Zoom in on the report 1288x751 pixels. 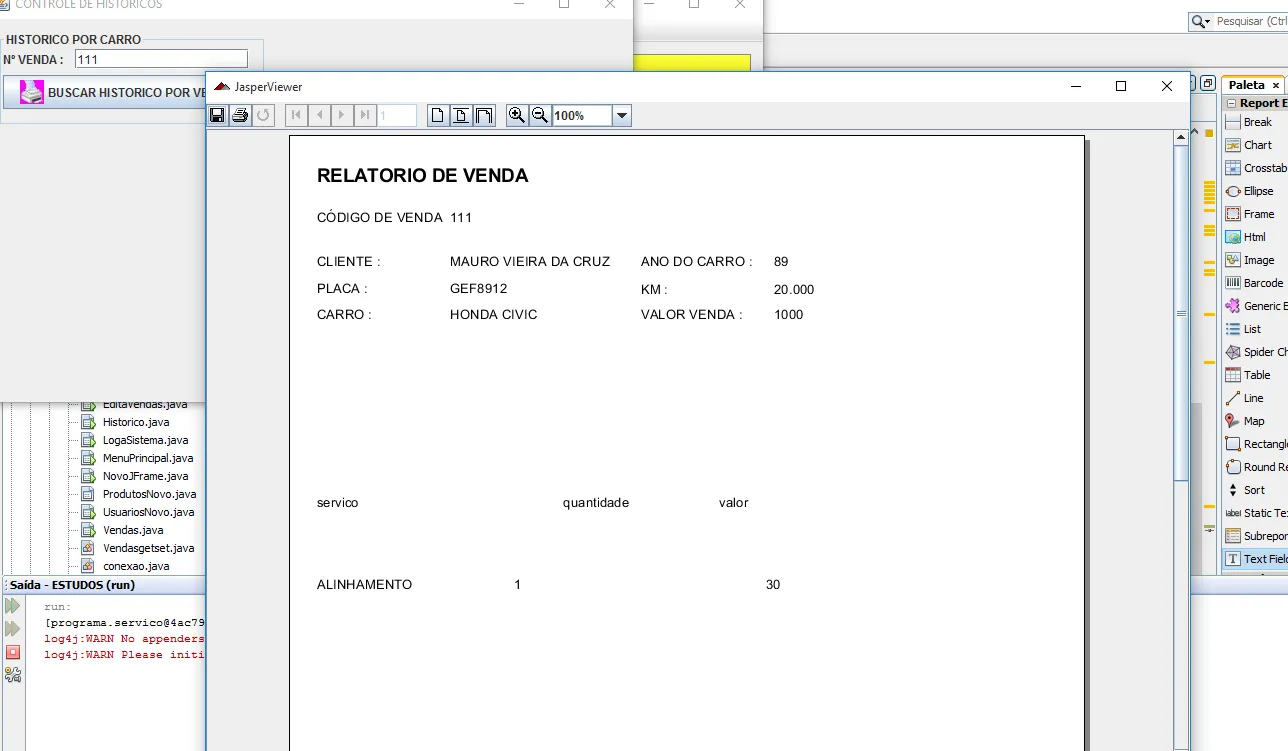coord(517,115)
